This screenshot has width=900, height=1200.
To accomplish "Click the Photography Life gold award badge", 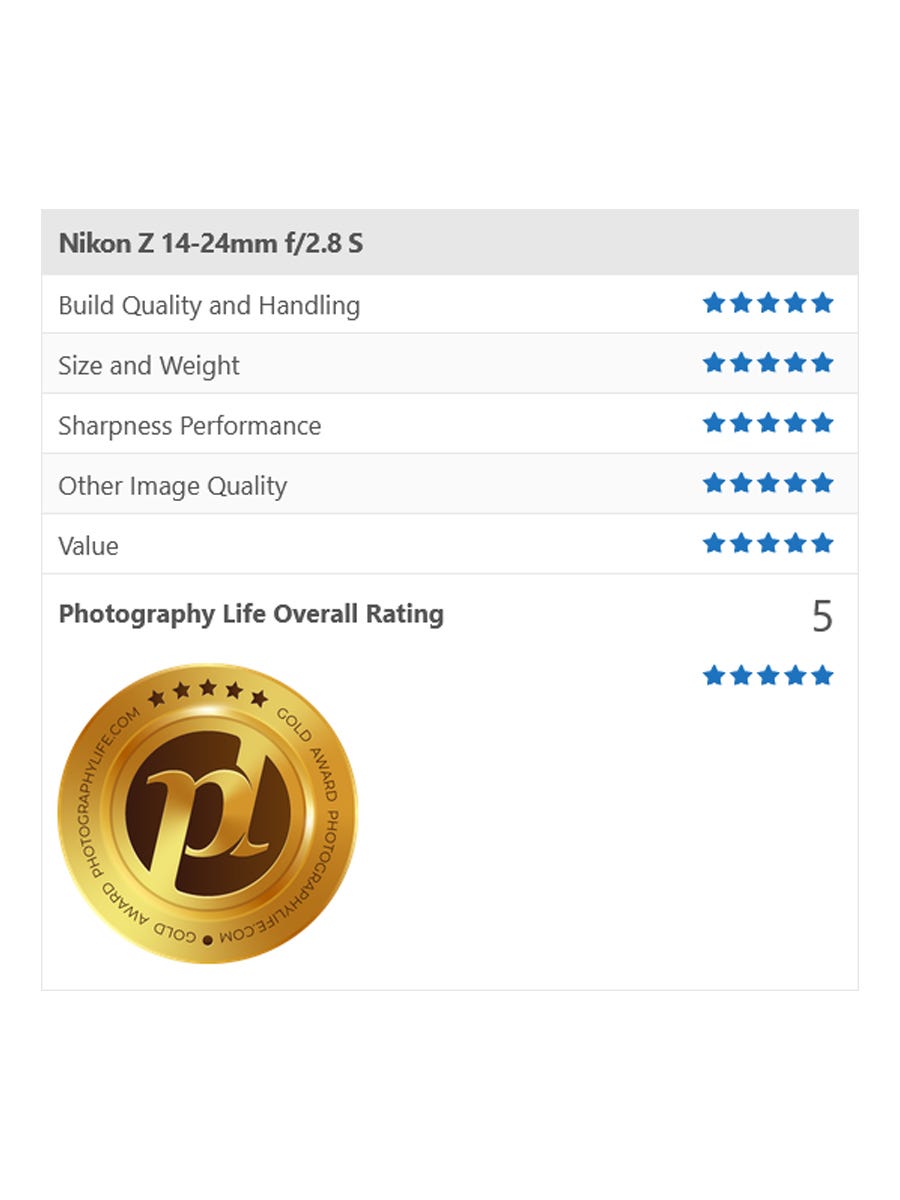I will (208, 813).
